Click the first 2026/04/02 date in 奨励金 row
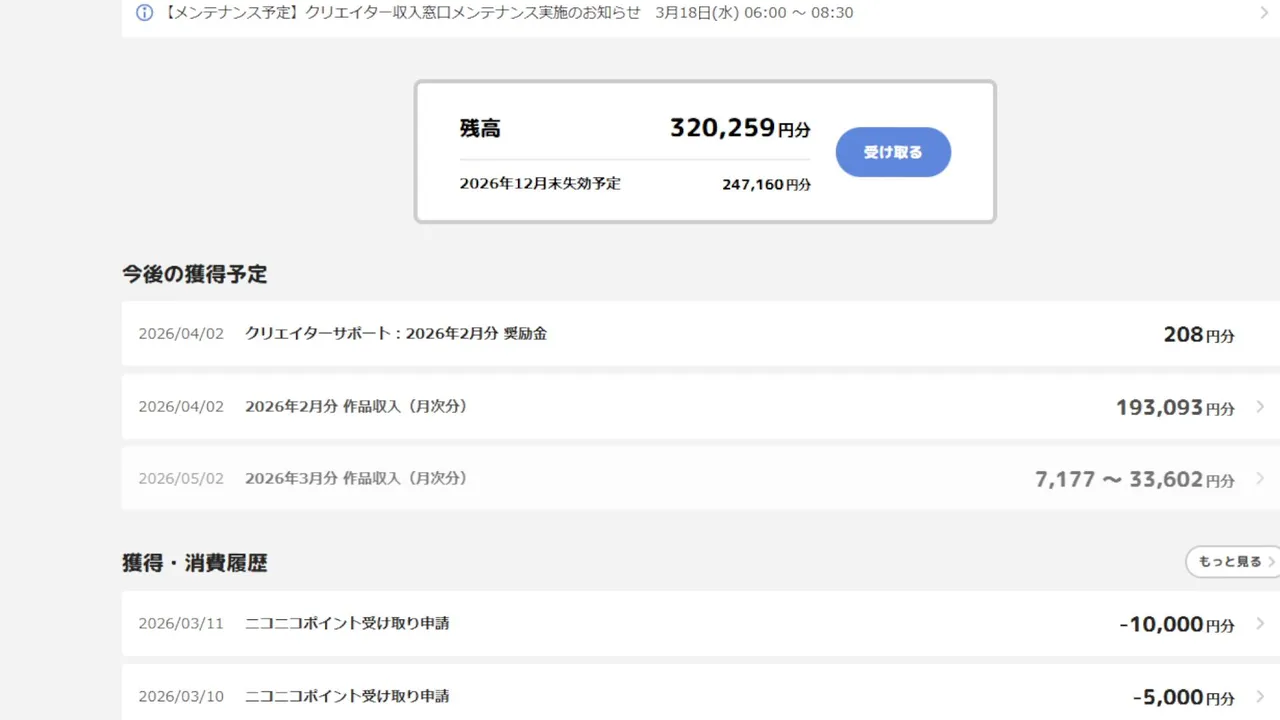This screenshot has width=1280, height=720. click(x=181, y=334)
